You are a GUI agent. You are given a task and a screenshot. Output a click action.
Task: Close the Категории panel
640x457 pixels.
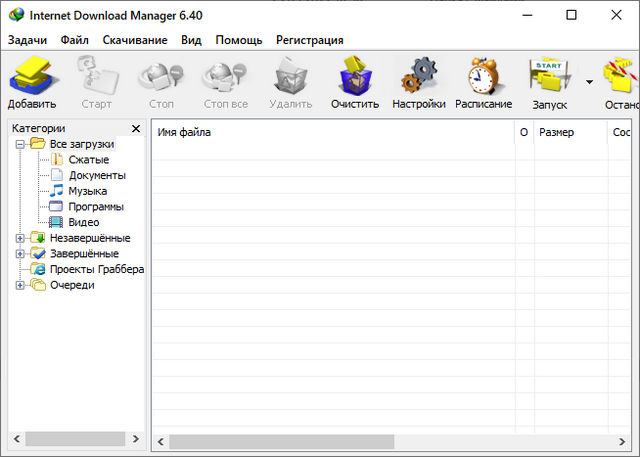[x=136, y=129]
